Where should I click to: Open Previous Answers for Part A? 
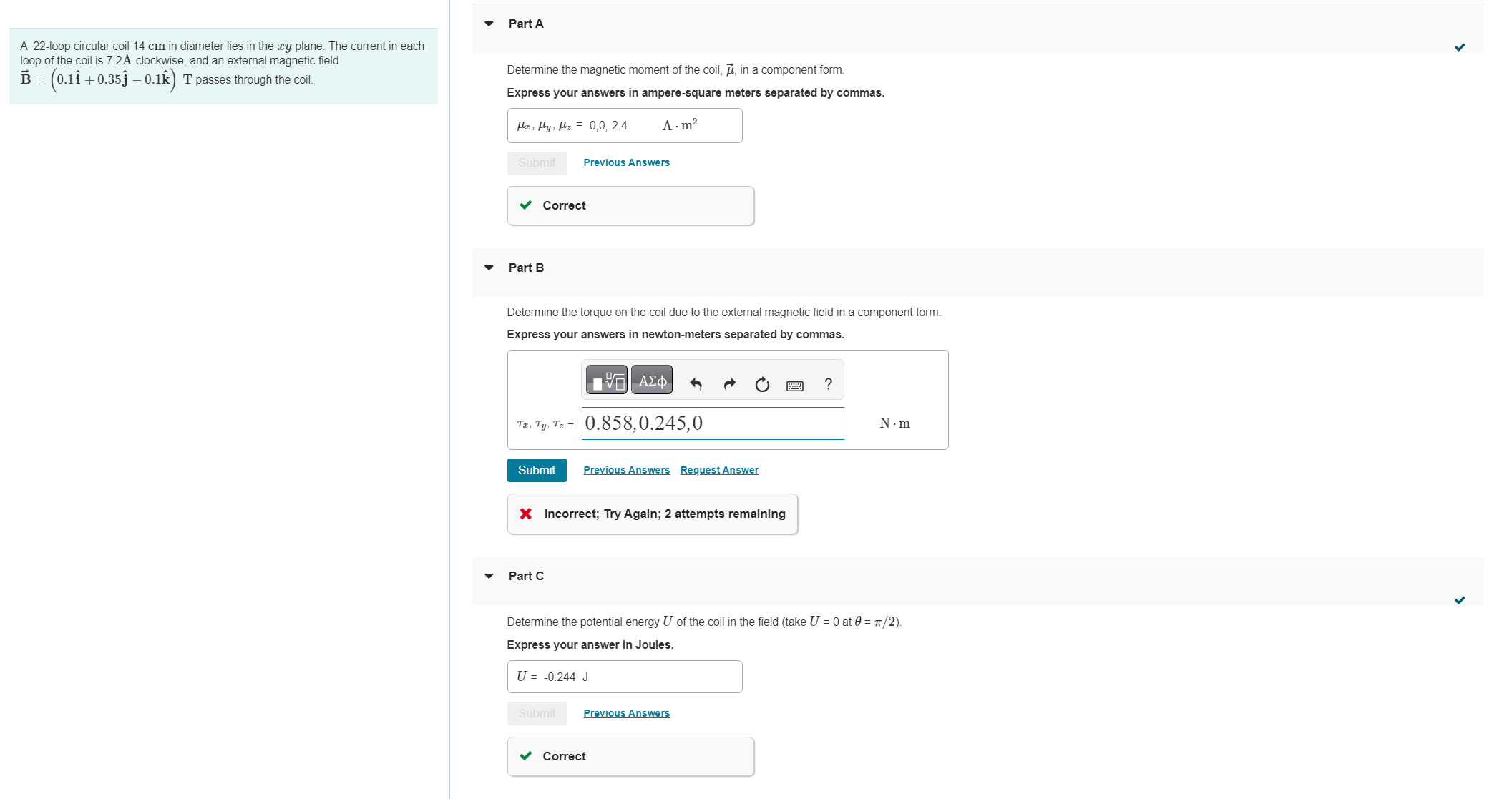click(x=626, y=162)
